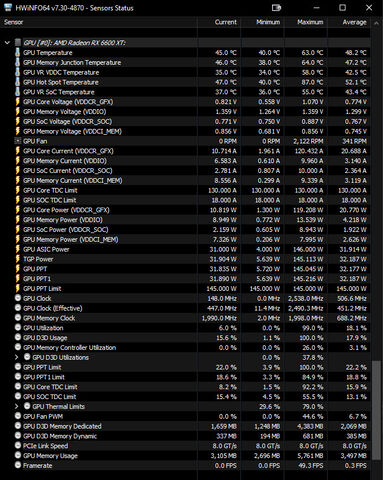Collapse the AMD Radeon RX 6600 XT group

click(7, 43)
